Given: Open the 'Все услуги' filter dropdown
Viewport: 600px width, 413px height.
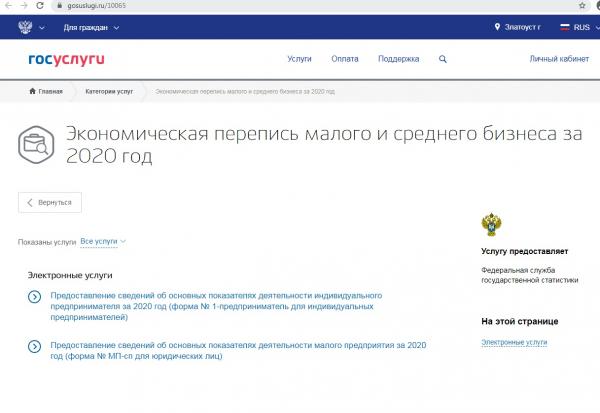Looking at the screenshot, I should click(x=103, y=242).
